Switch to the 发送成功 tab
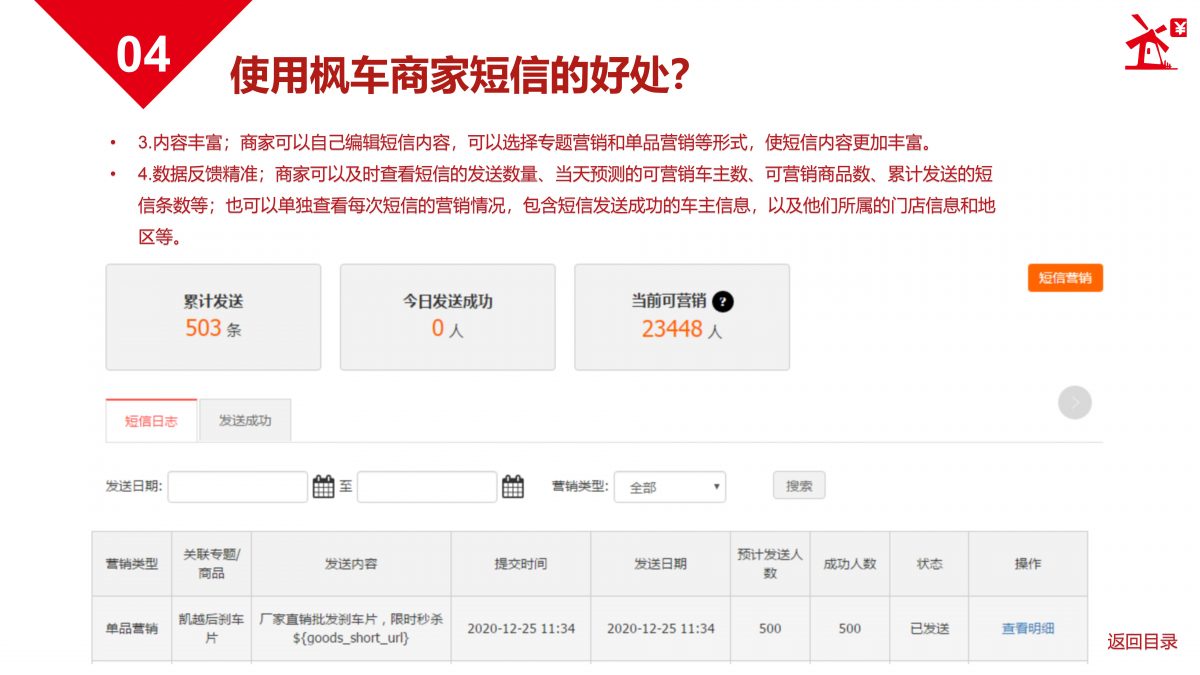 245,421
